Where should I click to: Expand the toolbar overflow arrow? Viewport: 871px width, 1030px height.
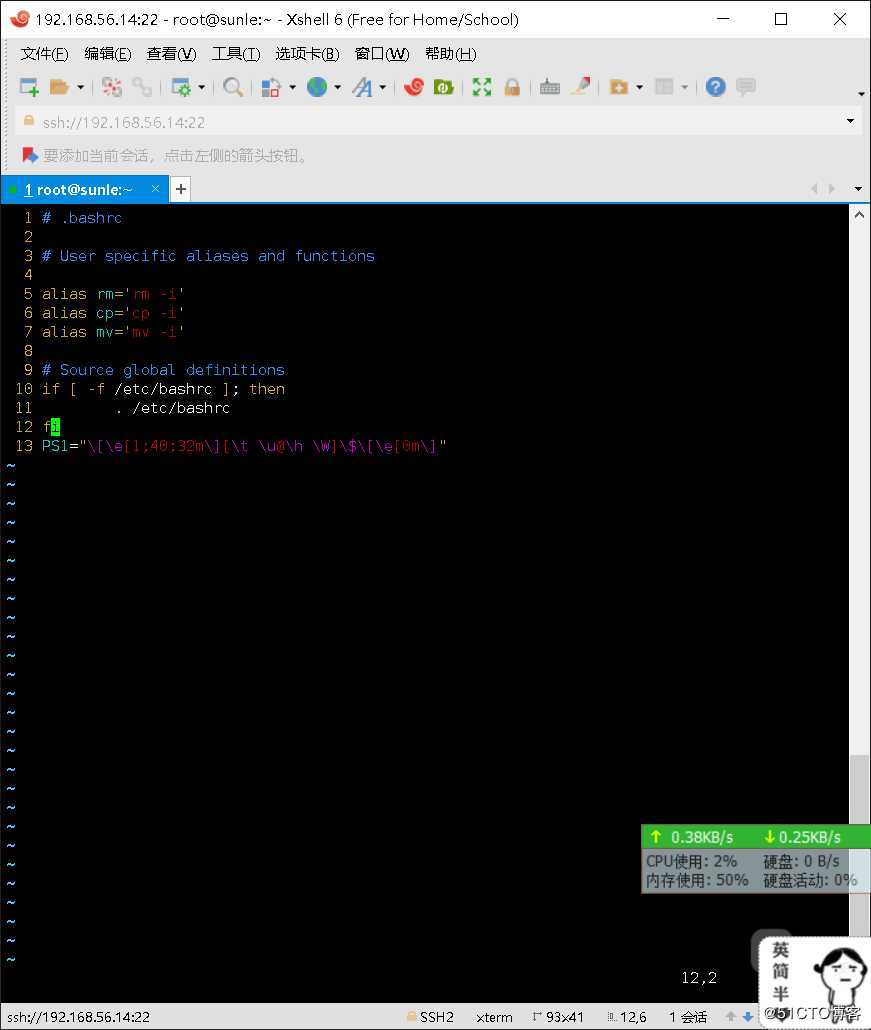(861, 94)
